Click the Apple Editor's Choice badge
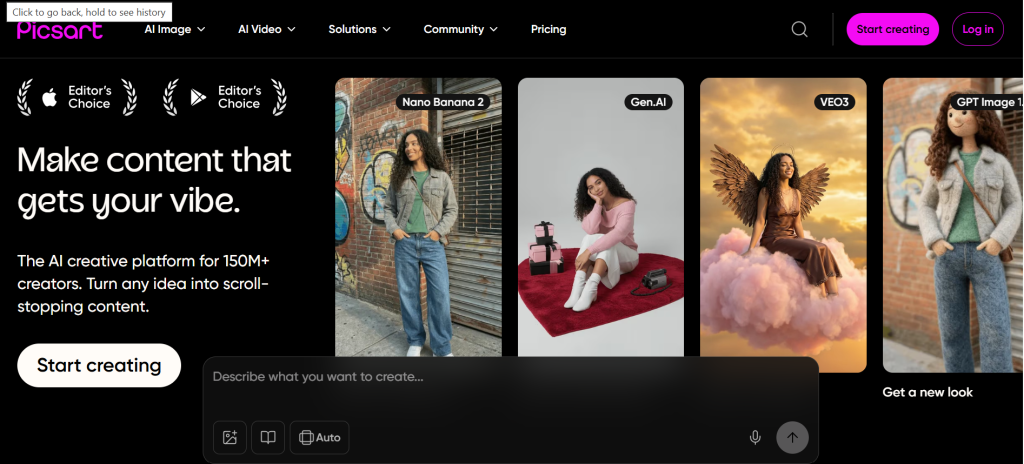 click(78, 97)
